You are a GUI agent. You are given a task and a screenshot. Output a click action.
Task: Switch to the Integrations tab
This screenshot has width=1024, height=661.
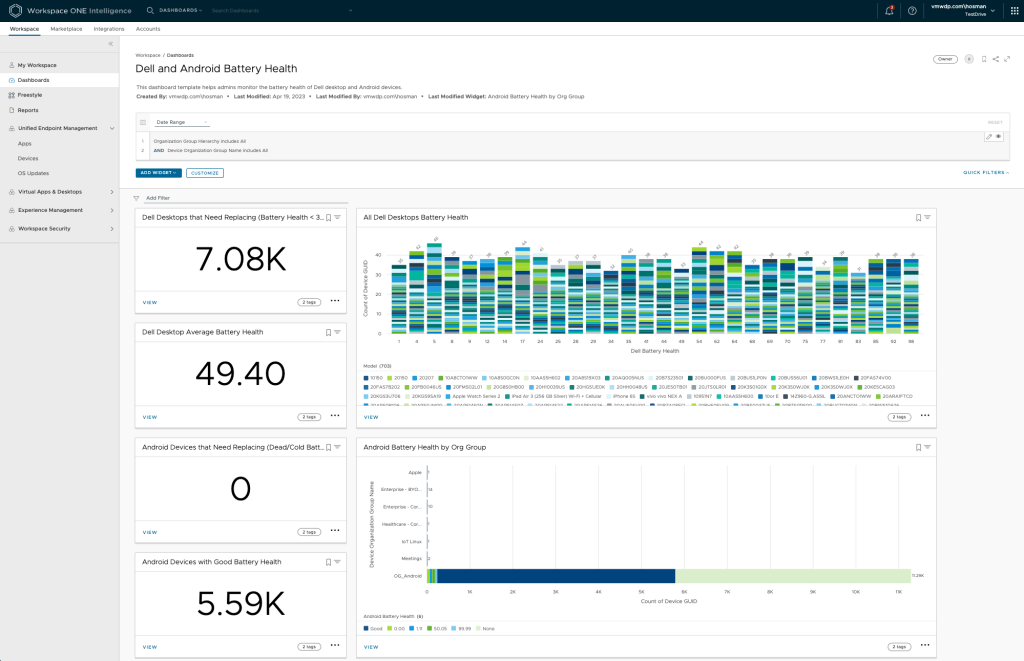(108, 29)
